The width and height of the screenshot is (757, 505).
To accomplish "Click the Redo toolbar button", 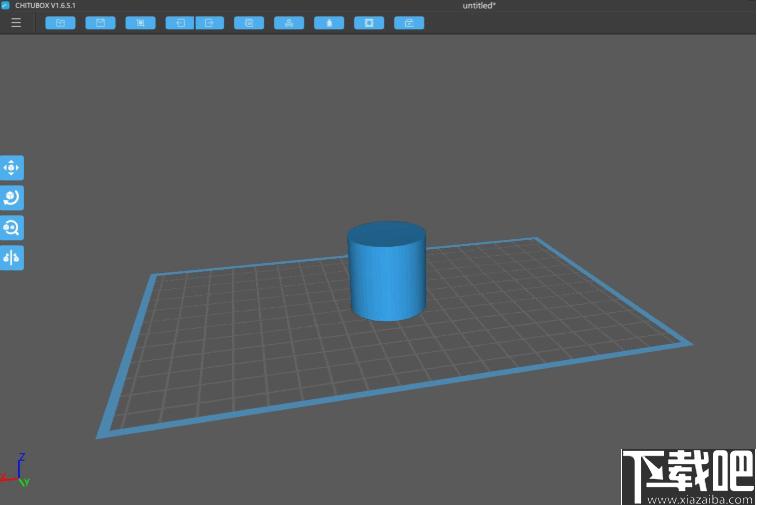I will pyautogui.click(x=210, y=23).
